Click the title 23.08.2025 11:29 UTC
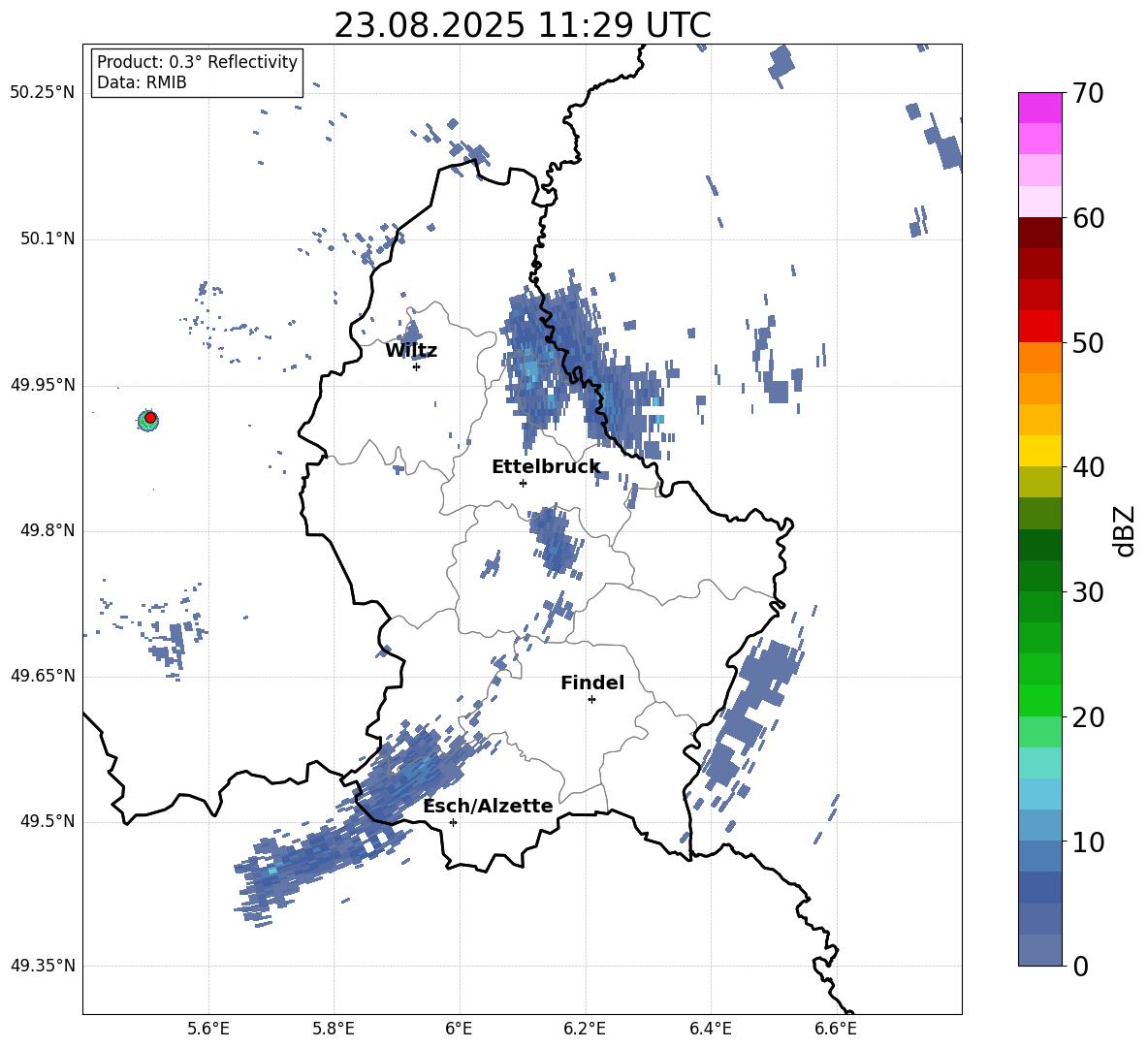The height and width of the screenshot is (1048, 1148). click(522, 25)
